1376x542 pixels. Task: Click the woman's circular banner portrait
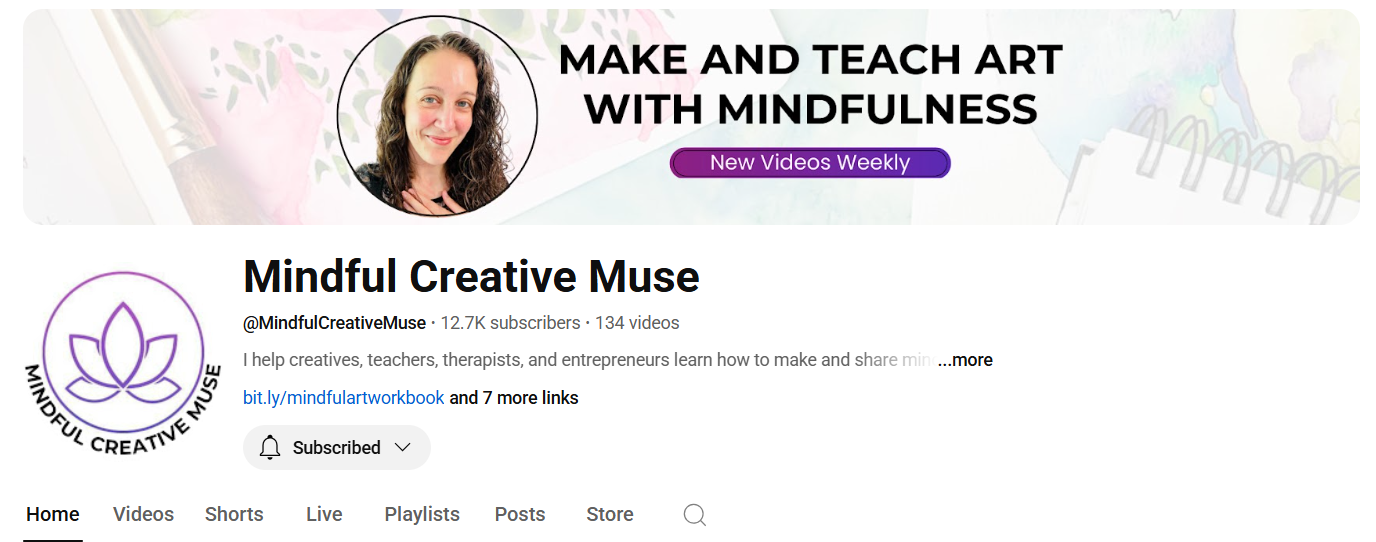point(437,115)
